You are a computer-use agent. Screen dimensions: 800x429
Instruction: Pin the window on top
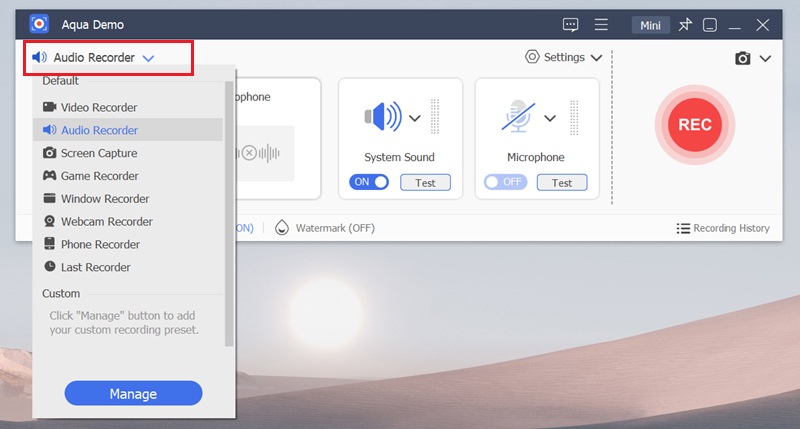tap(685, 24)
